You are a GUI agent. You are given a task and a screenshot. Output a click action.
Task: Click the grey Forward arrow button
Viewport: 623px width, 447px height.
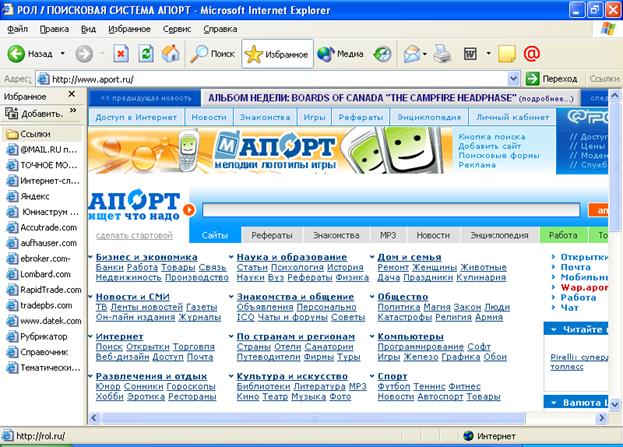coord(84,54)
